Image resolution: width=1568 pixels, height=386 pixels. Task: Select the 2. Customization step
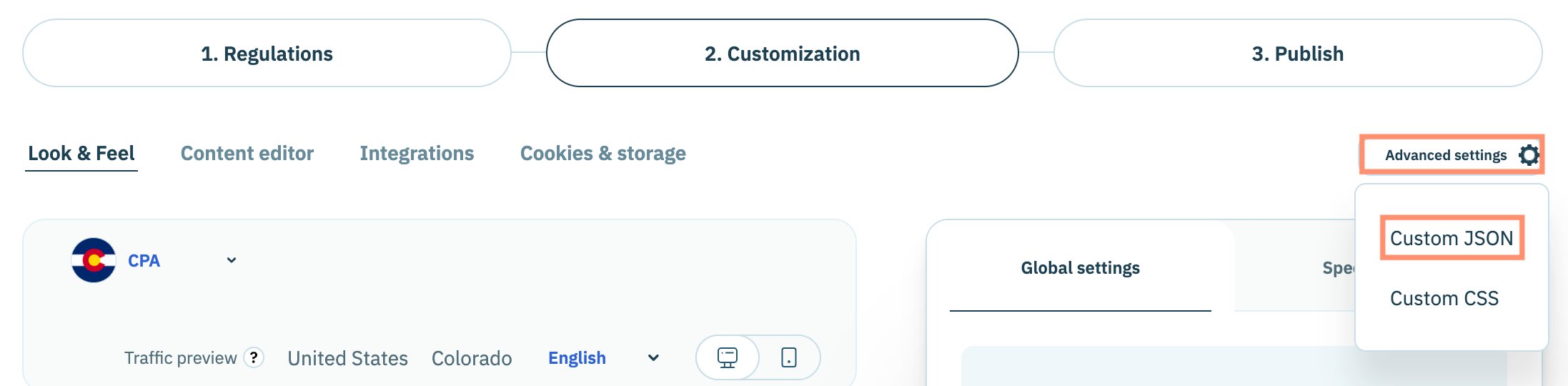pos(782,54)
